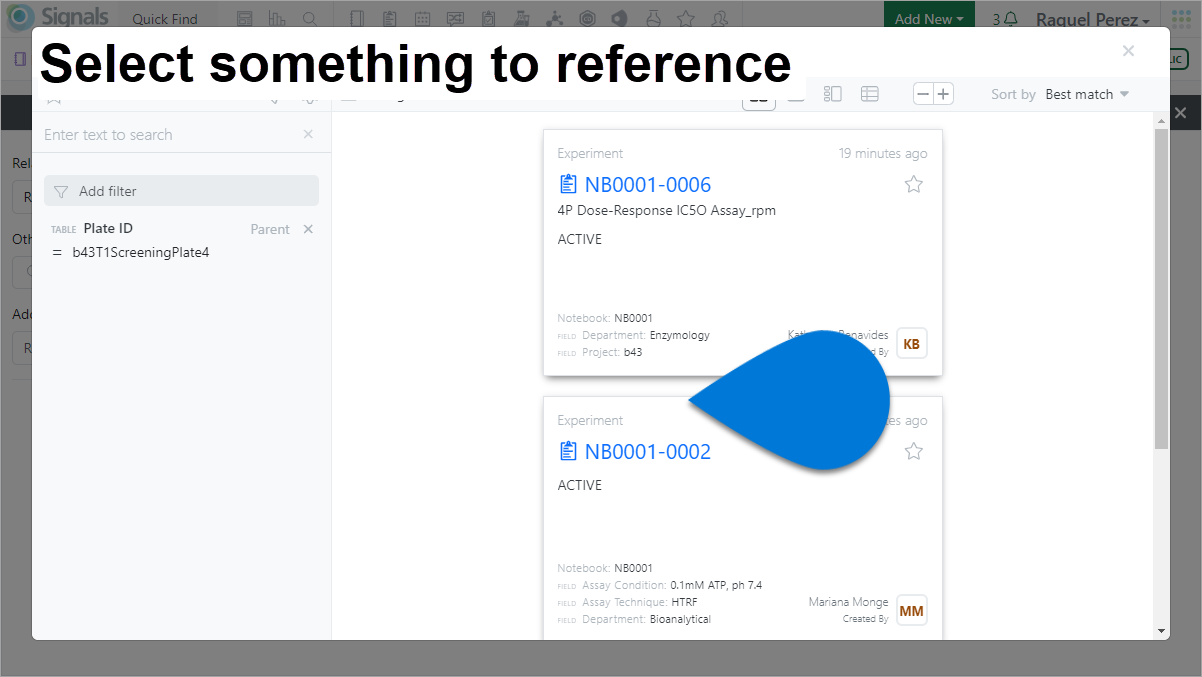Screen dimensions: 1202x677
Task: Open experiment NB0001-0002
Action: (648, 451)
